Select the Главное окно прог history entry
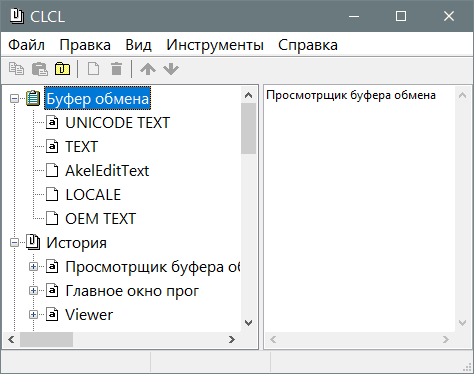This screenshot has height=374, width=474. pyautogui.click(x=132, y=291)
